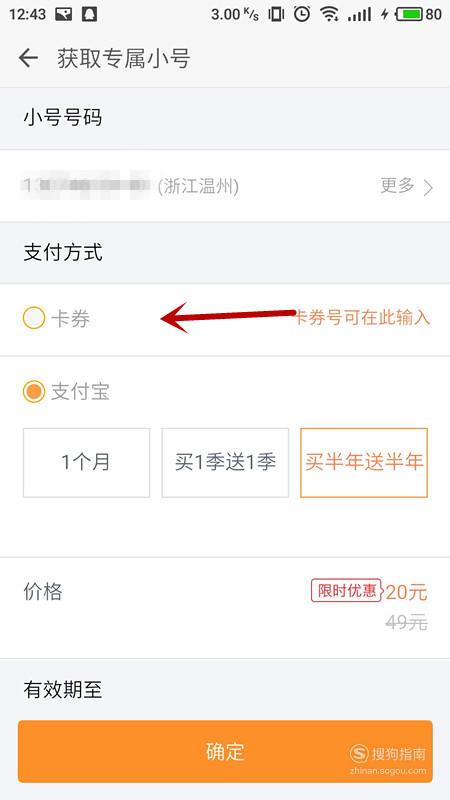
Task: Tap the Wi-Fi status icon
Action: (x=330, y=14)
